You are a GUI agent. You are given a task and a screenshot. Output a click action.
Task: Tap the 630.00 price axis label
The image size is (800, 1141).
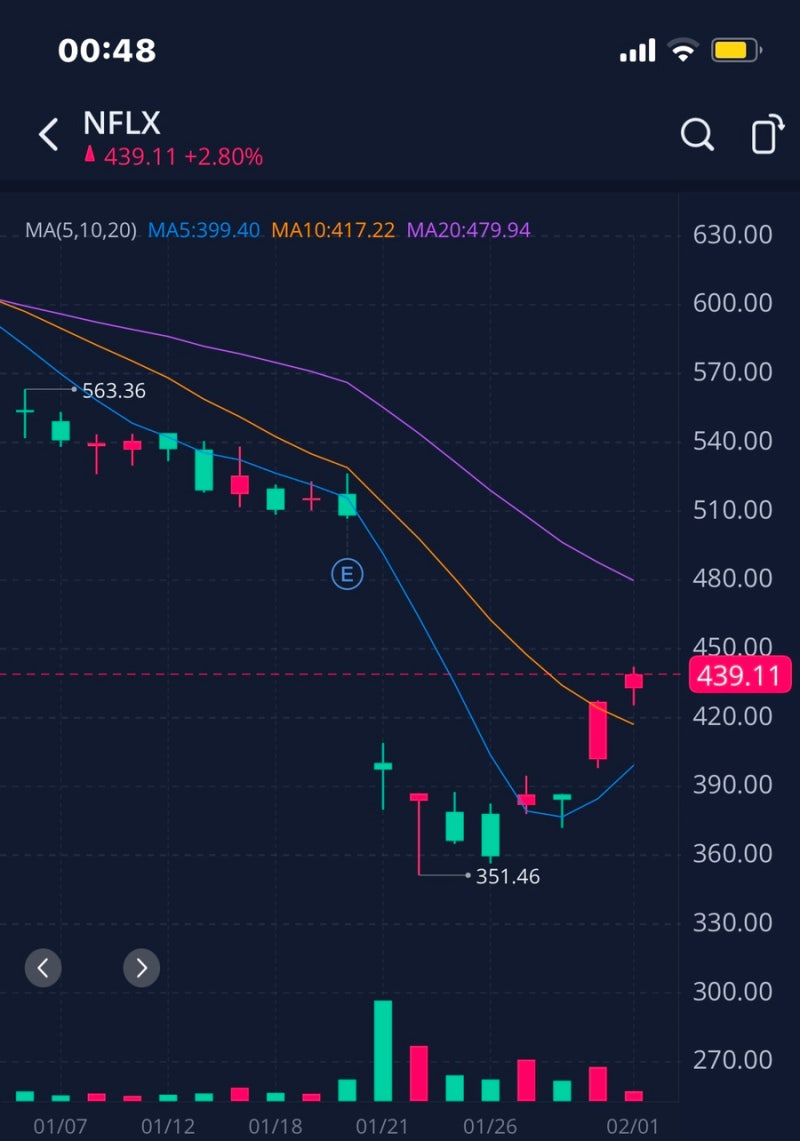tap(732, 234)
